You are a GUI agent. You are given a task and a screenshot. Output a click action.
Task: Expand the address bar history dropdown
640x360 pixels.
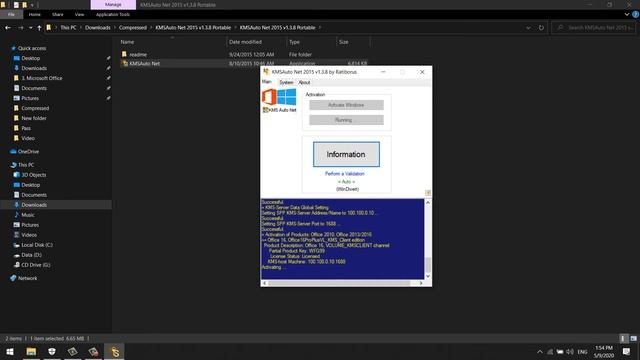coord(528,28)
